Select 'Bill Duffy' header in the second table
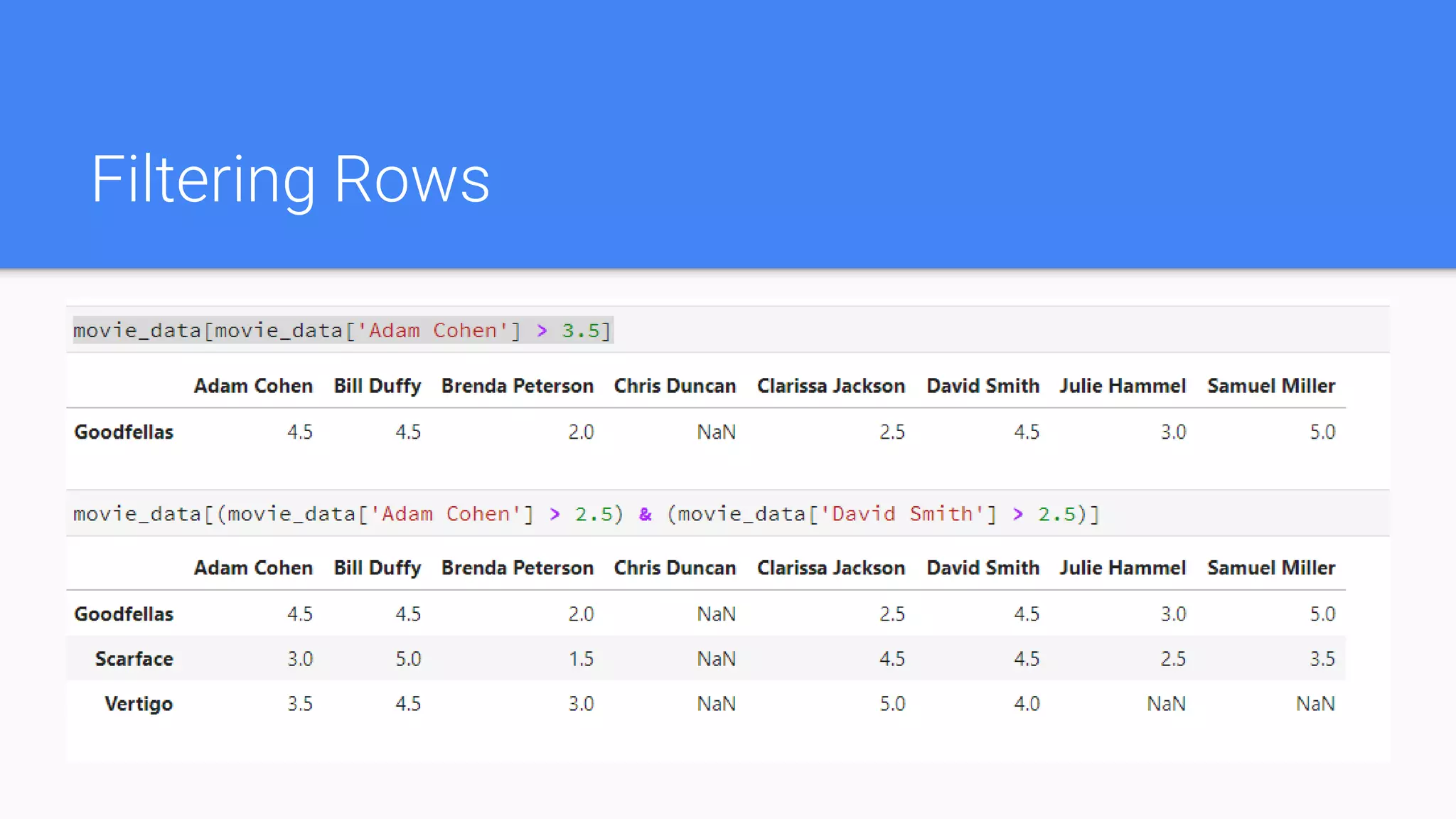The height and width of the screenshot is (819, 1456). tap(378, 568)
